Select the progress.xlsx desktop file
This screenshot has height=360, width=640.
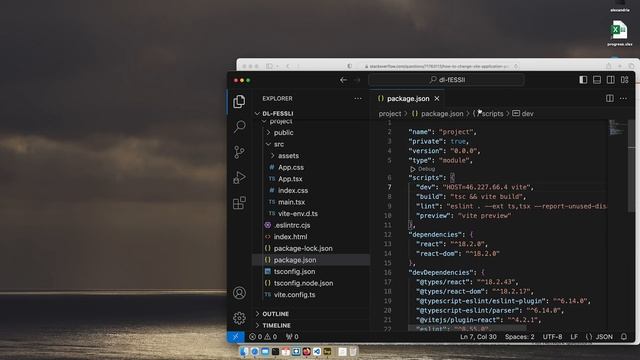tap(619, 33)
